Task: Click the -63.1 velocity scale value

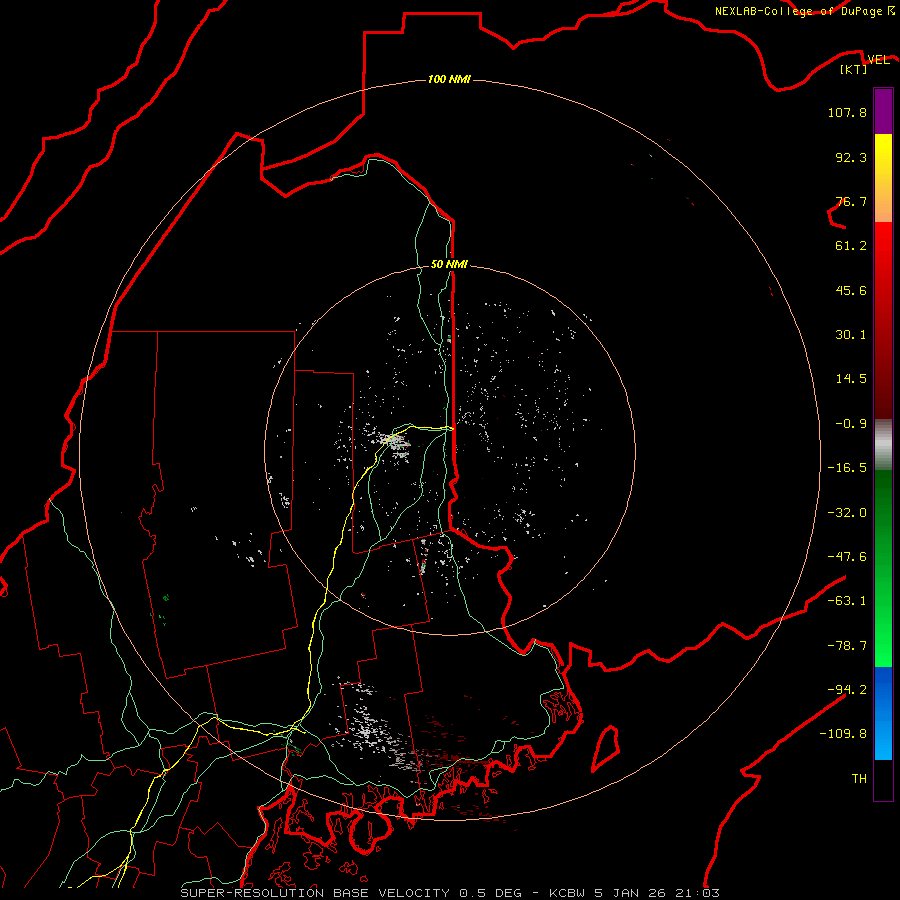Action: click(847, 601)
